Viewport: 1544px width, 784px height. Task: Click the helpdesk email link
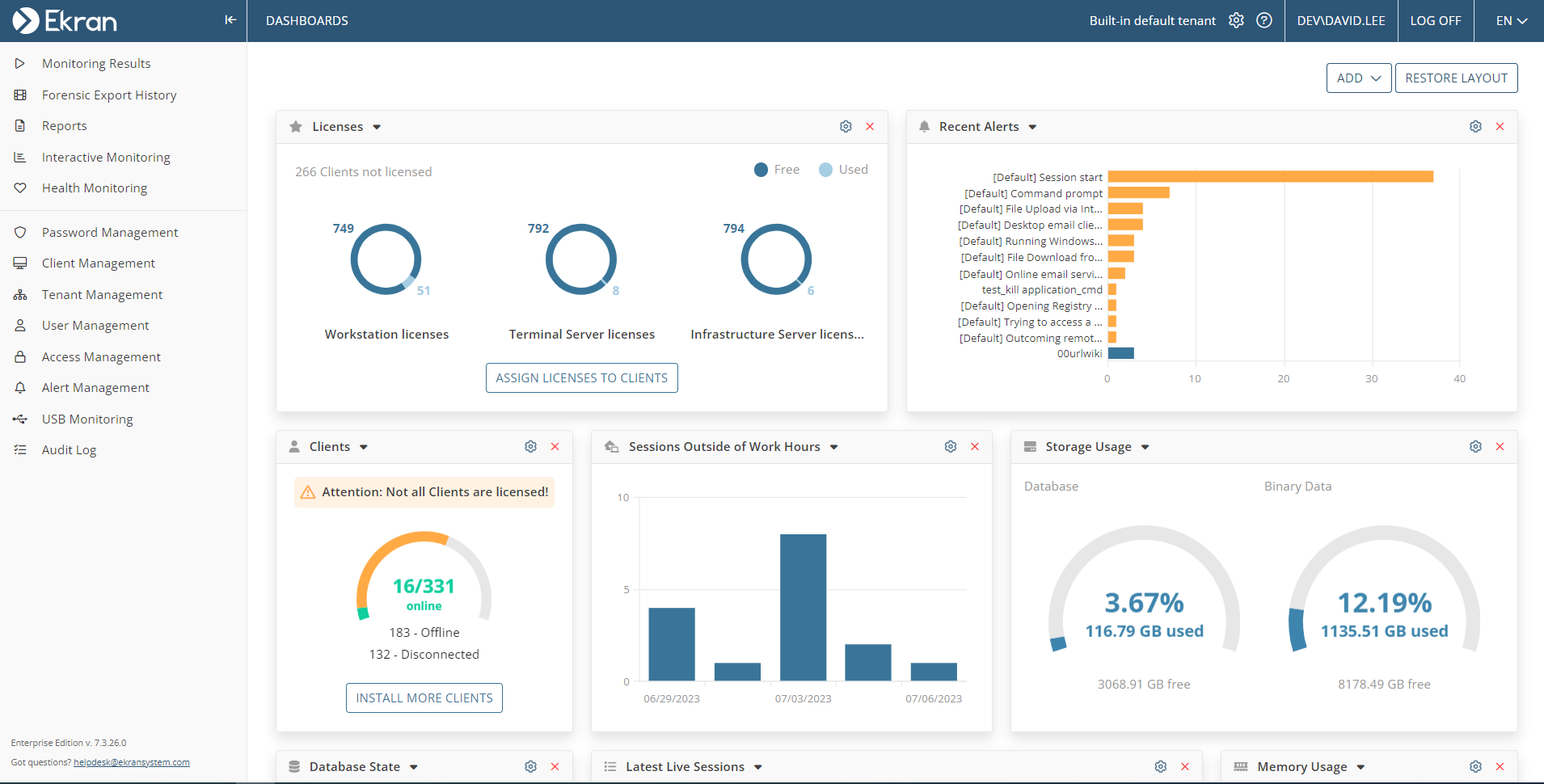pos(132,762)
